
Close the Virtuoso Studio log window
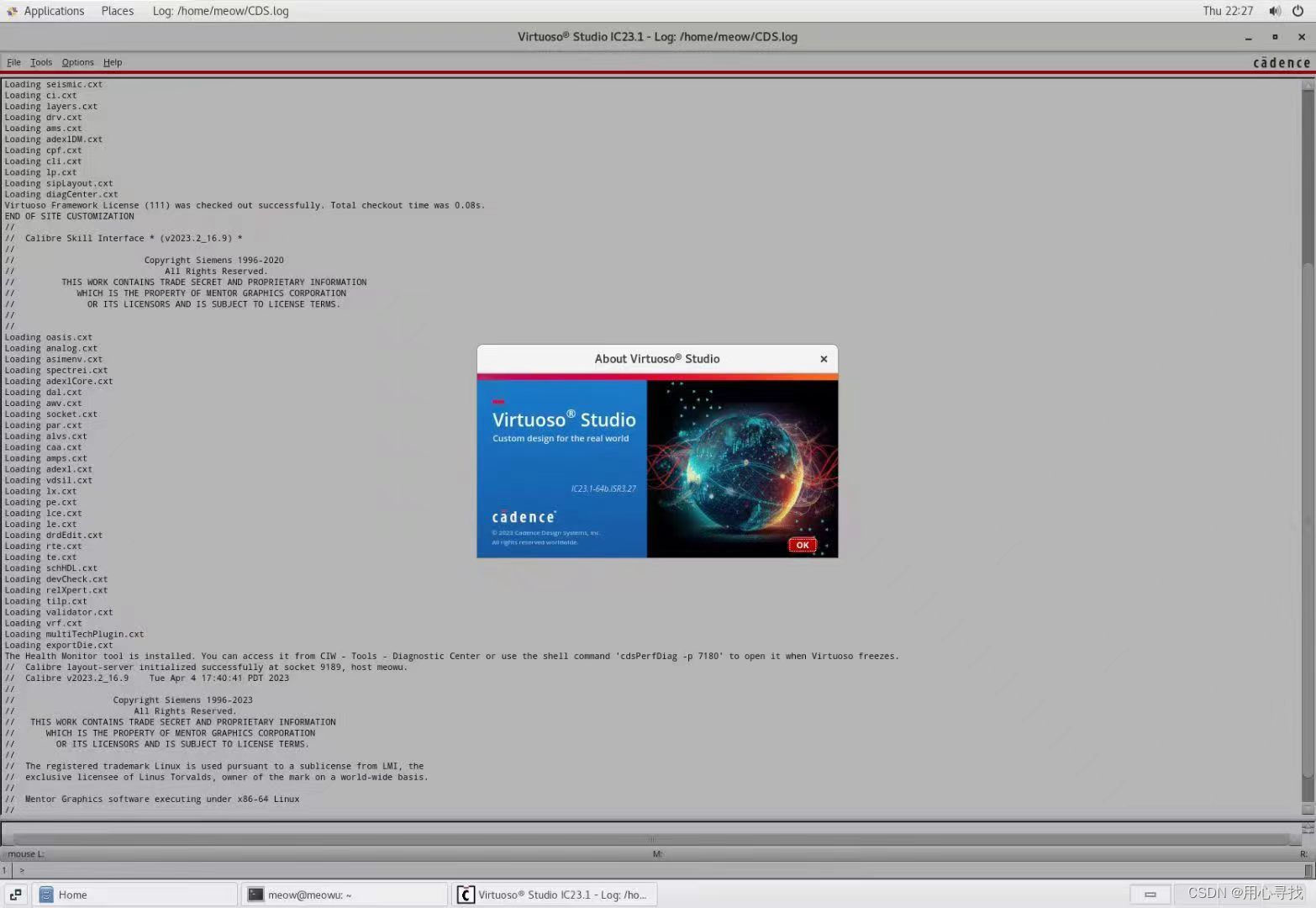pos(1302,37)
